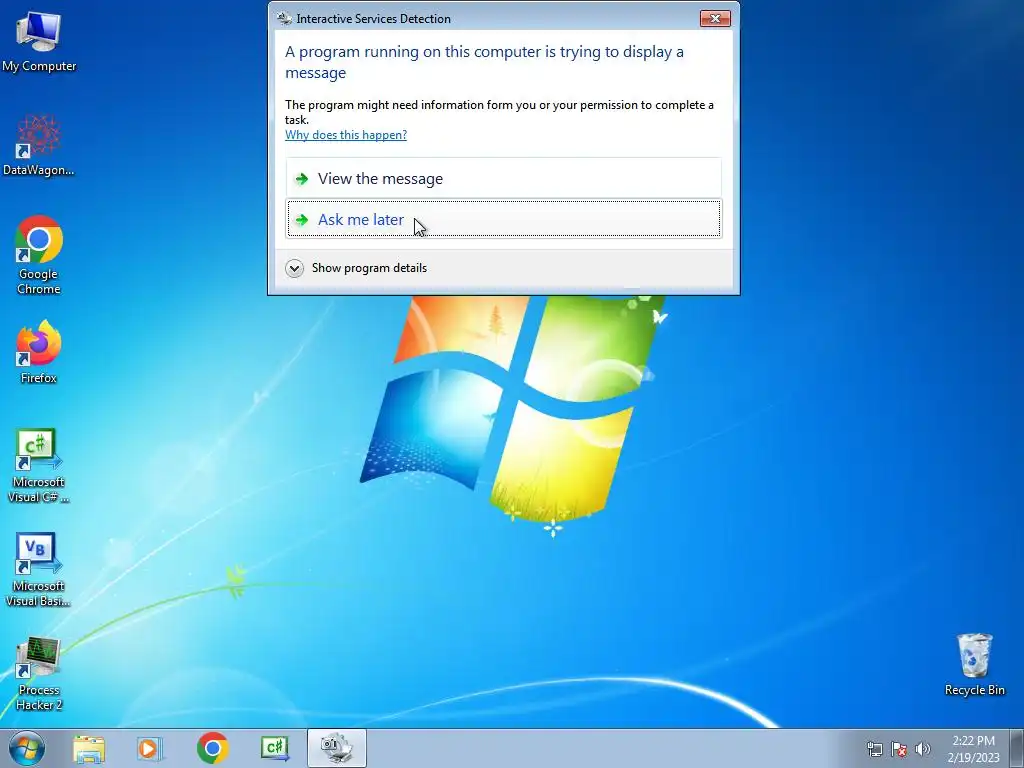The image size is (1024, 768).
Task: Launch Chrome from the taskbar
Action: click(x=212, y=748)
